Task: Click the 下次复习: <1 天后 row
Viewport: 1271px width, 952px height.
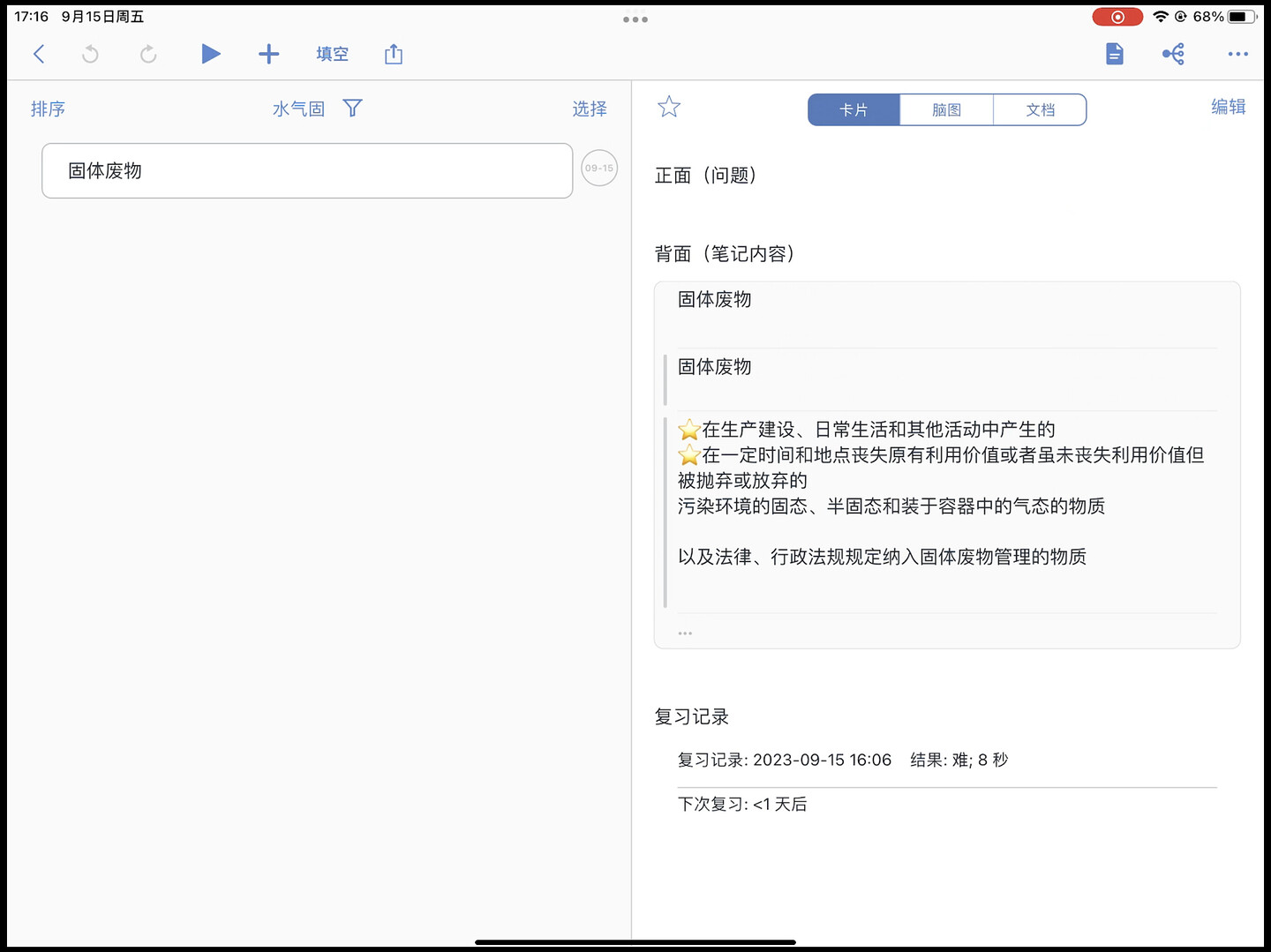Action: click(x=742, y=804)
